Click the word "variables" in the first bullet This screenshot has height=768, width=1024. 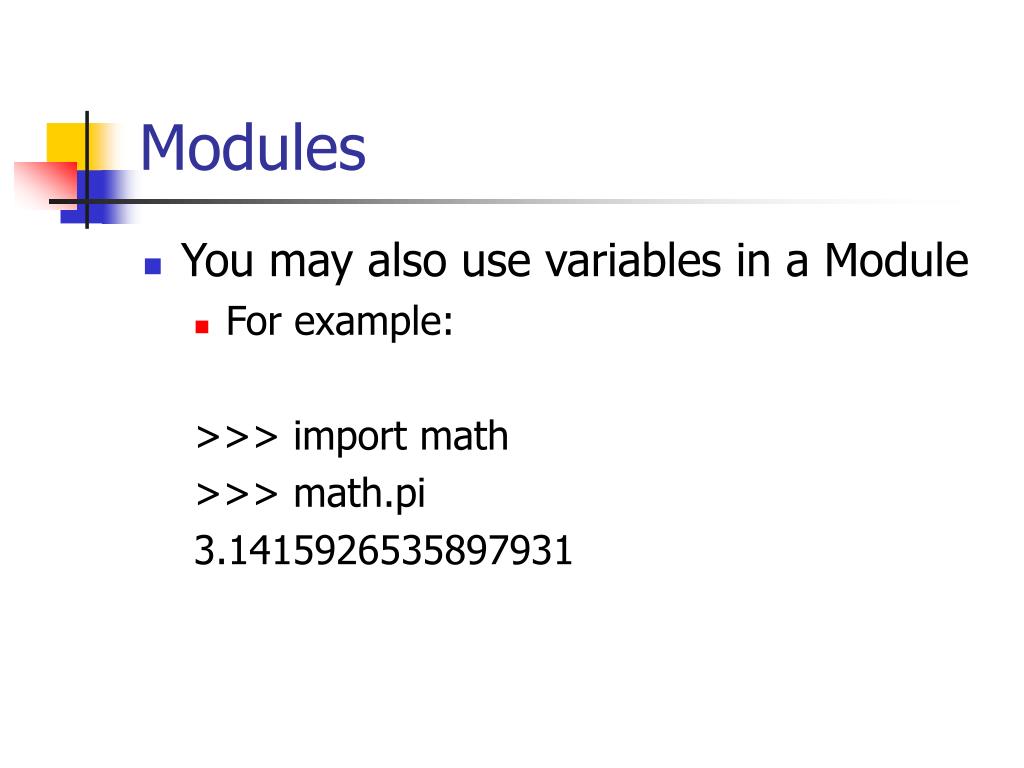(x=633, y=261)
